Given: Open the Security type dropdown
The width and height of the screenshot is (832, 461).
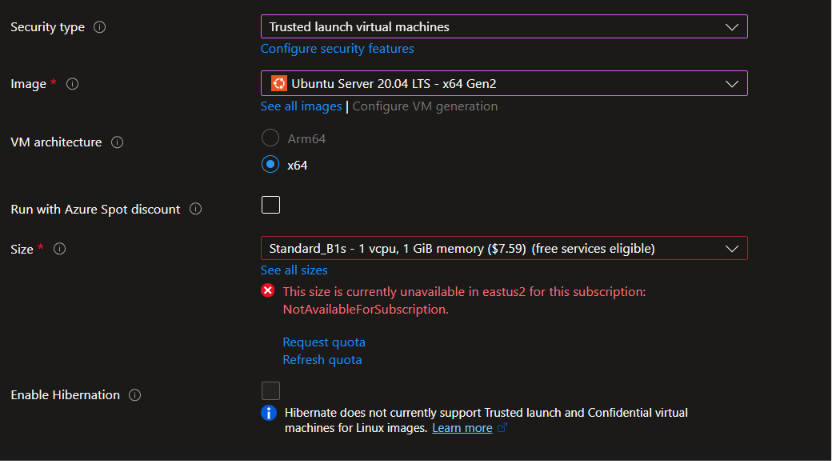Looking at the screenshot, I should (x=504, y=27).
